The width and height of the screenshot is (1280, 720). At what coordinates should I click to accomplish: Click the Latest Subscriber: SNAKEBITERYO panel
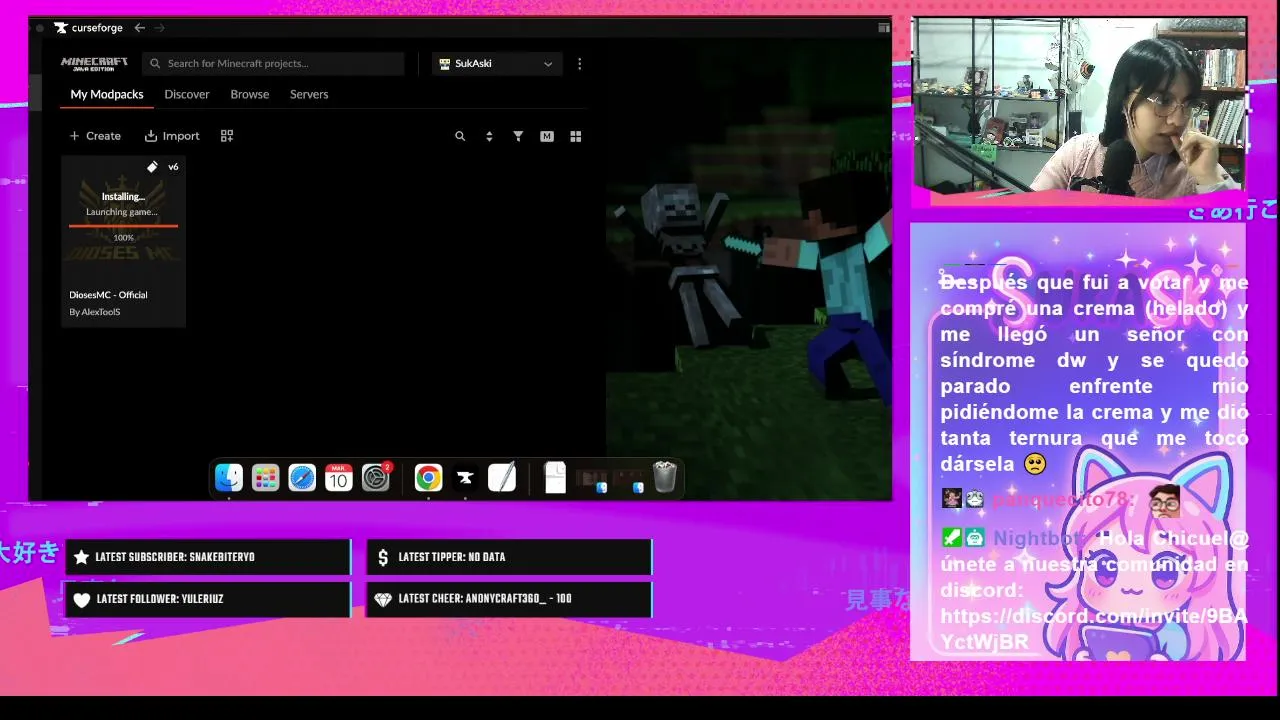(x=208, y=557)
